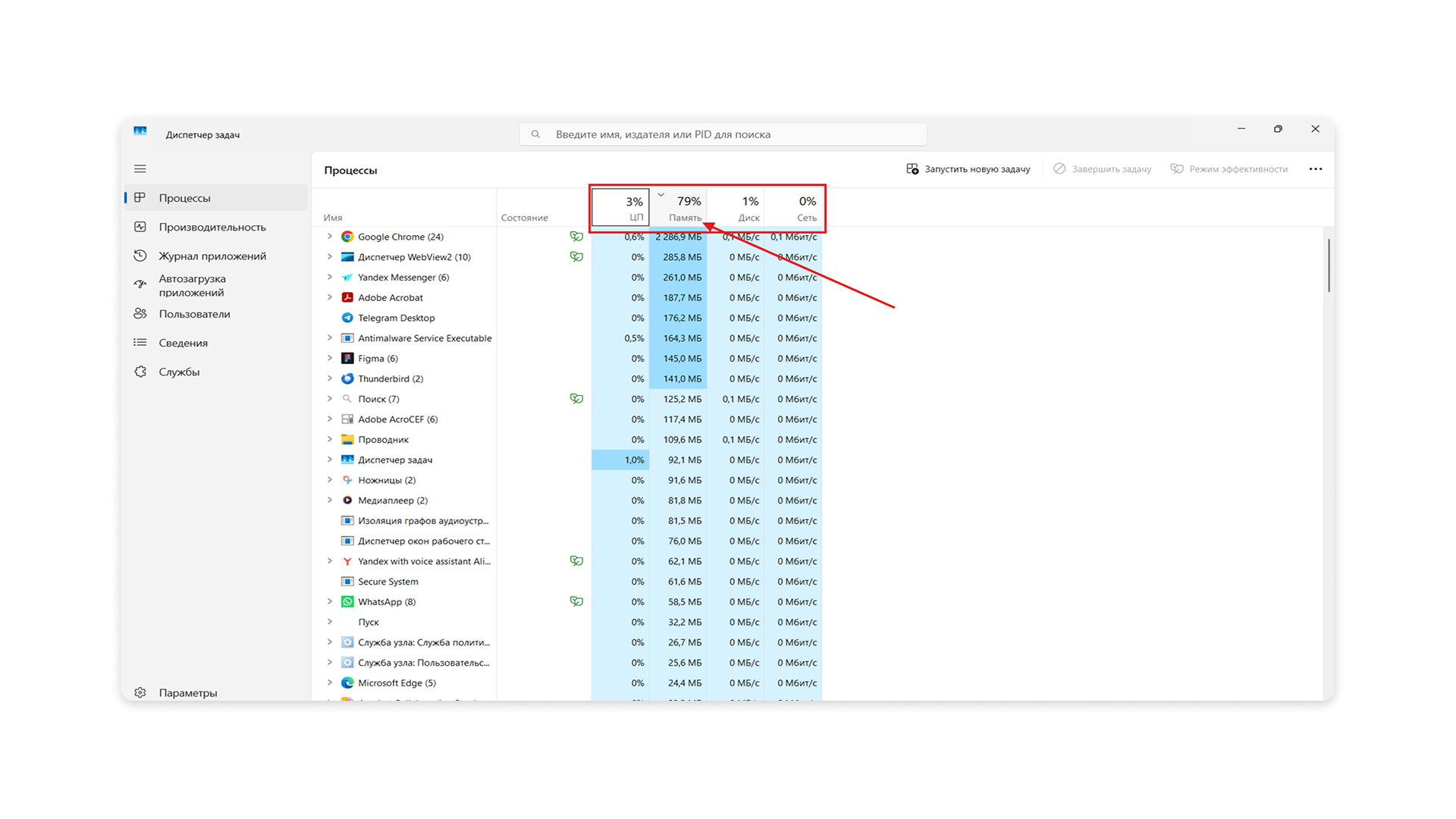
Task: Open the three-dots more options menu
Action: click(x=1316, y=169)
